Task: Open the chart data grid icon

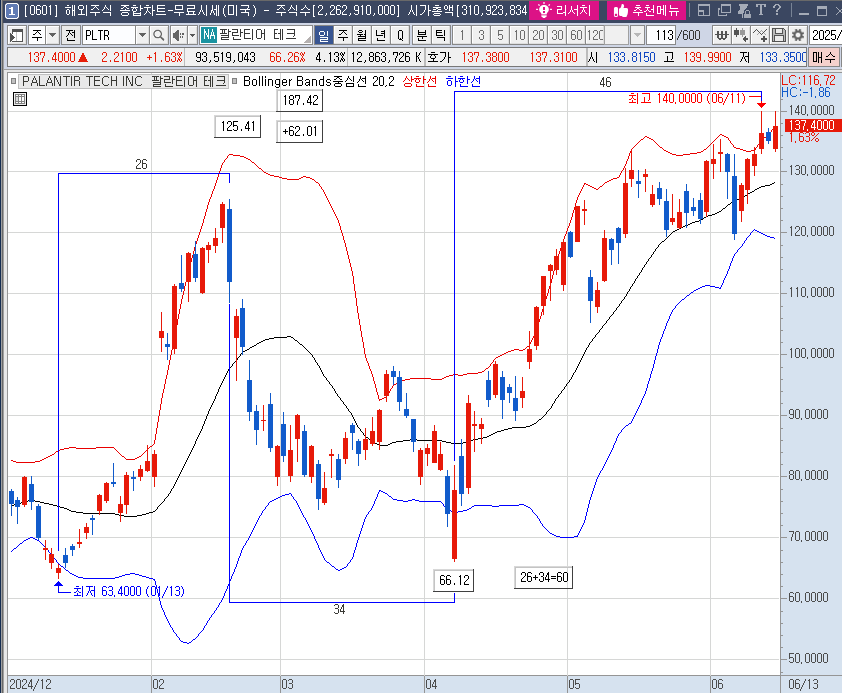Action: (20, 99)
